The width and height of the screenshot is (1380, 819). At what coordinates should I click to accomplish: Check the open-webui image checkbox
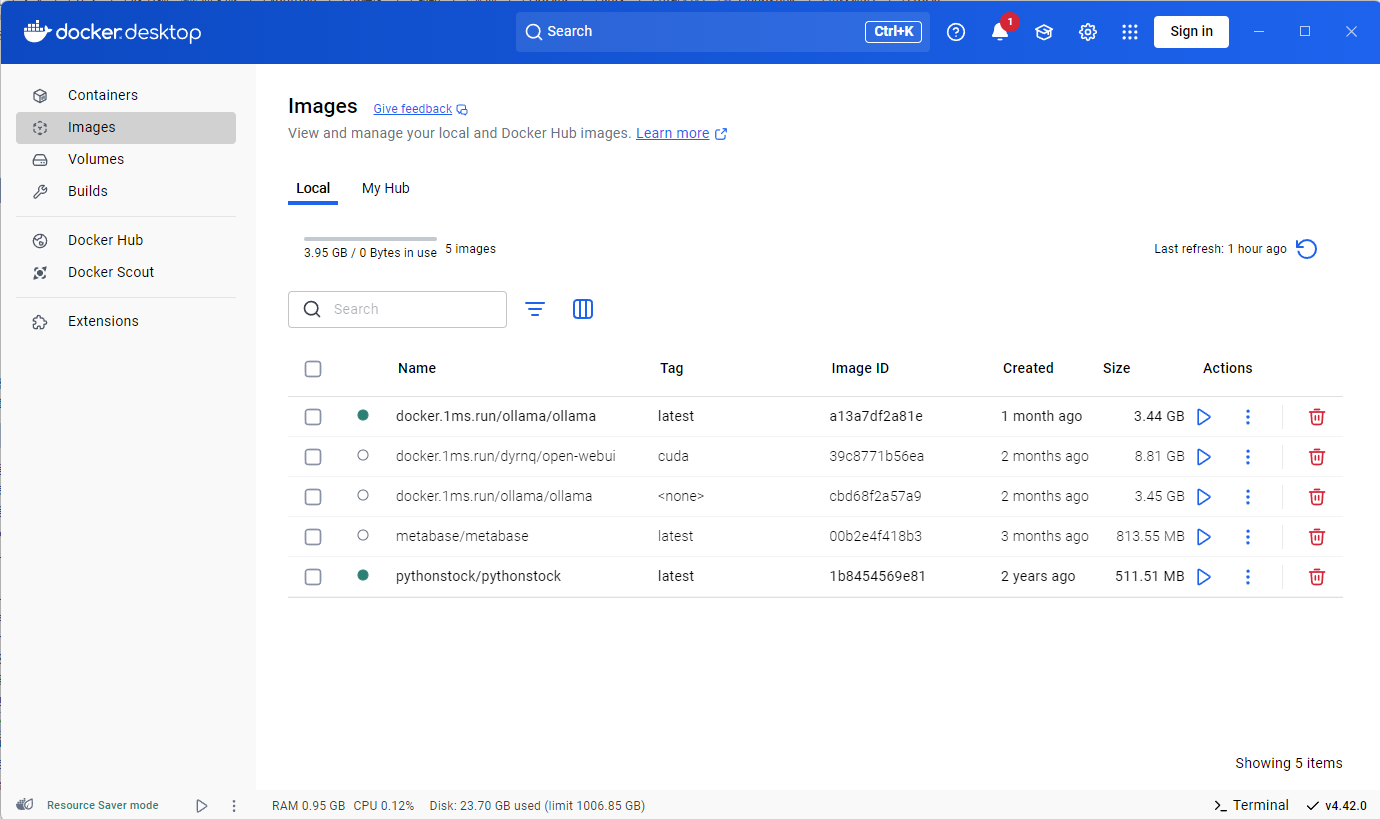(x=313, y=457)
